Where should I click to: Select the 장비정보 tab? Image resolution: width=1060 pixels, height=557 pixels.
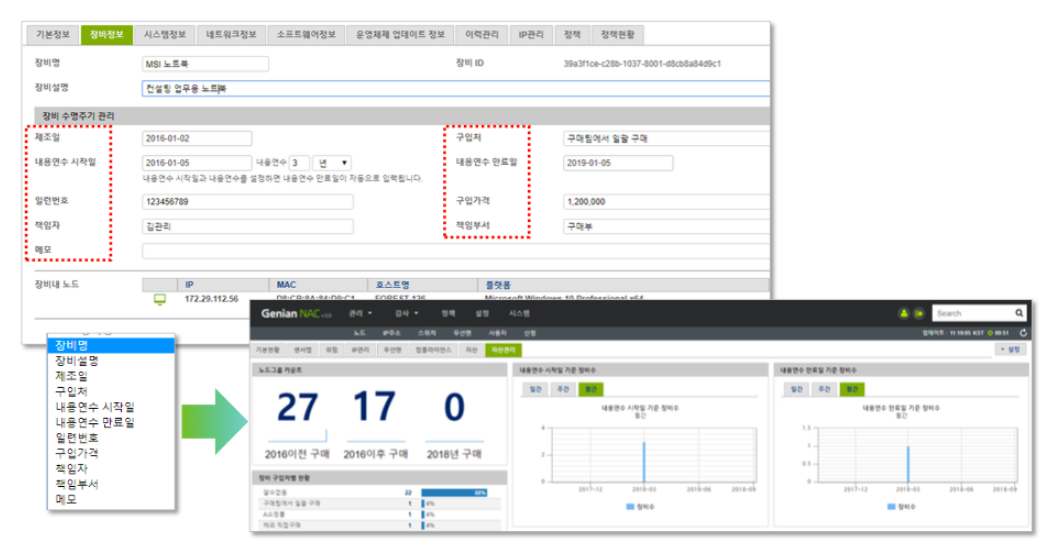click(x=107, y=34)
